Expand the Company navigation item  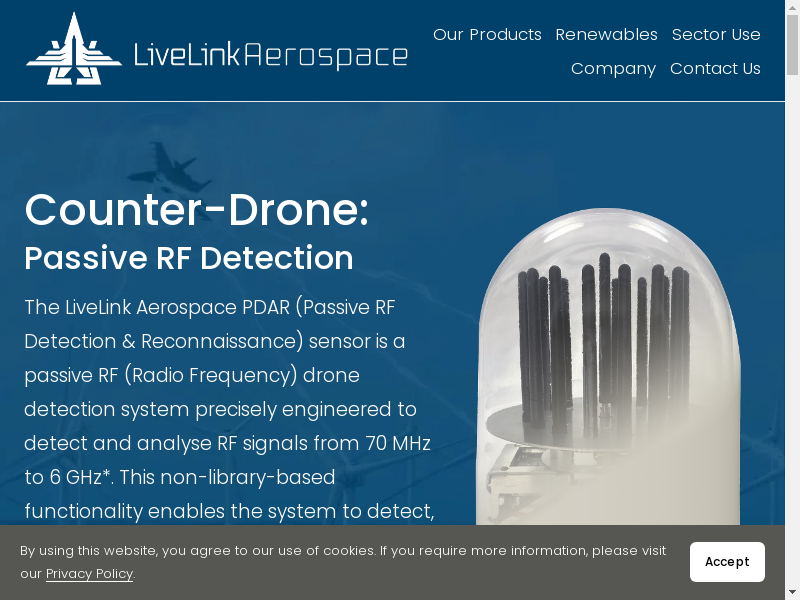613,69
